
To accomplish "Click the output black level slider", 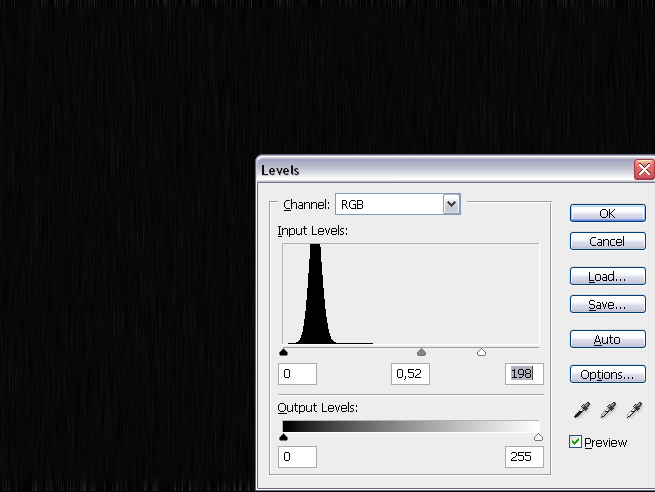I will click(x=284, y=437).
